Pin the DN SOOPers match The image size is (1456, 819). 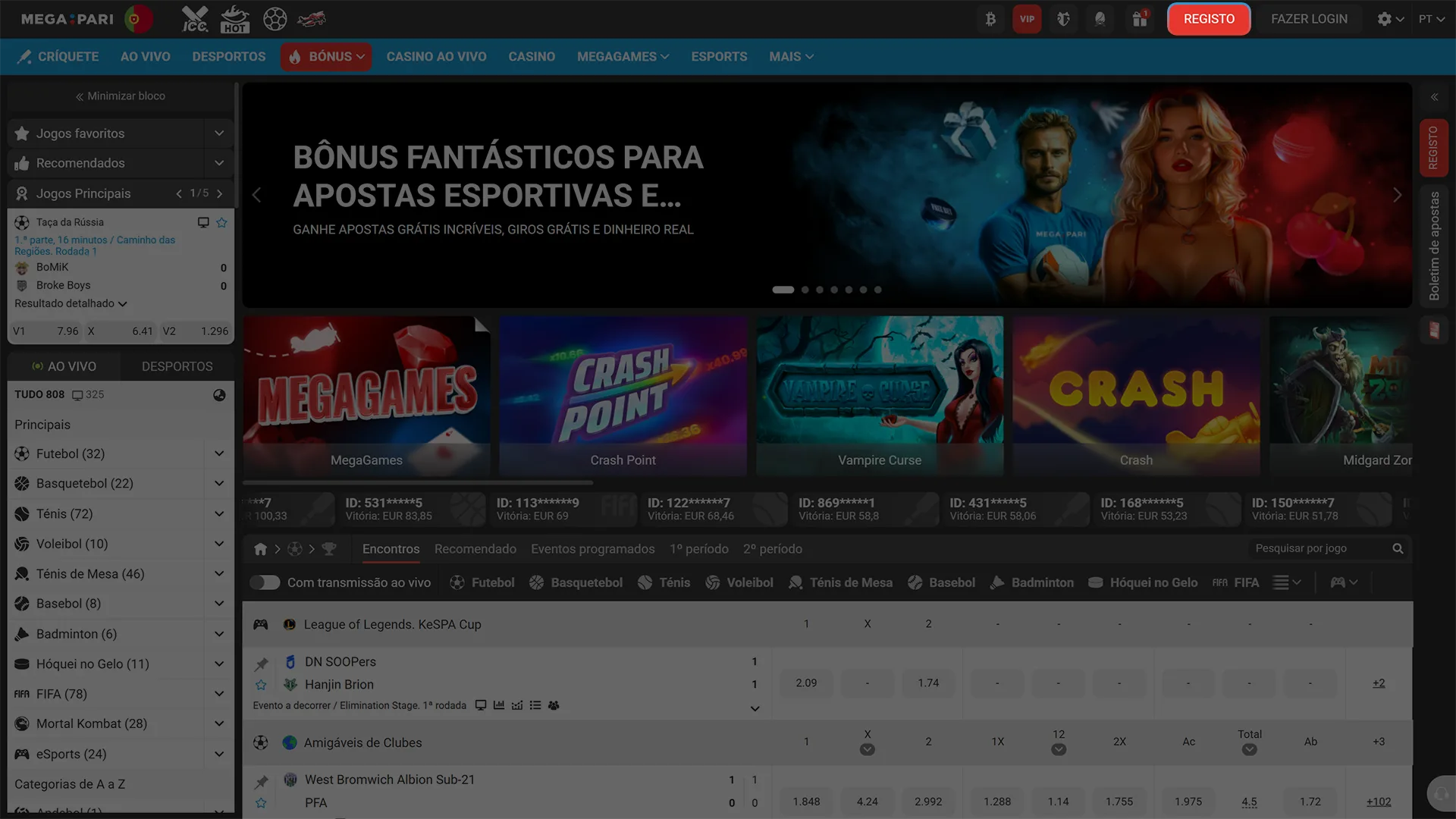[x=261, y=664]
